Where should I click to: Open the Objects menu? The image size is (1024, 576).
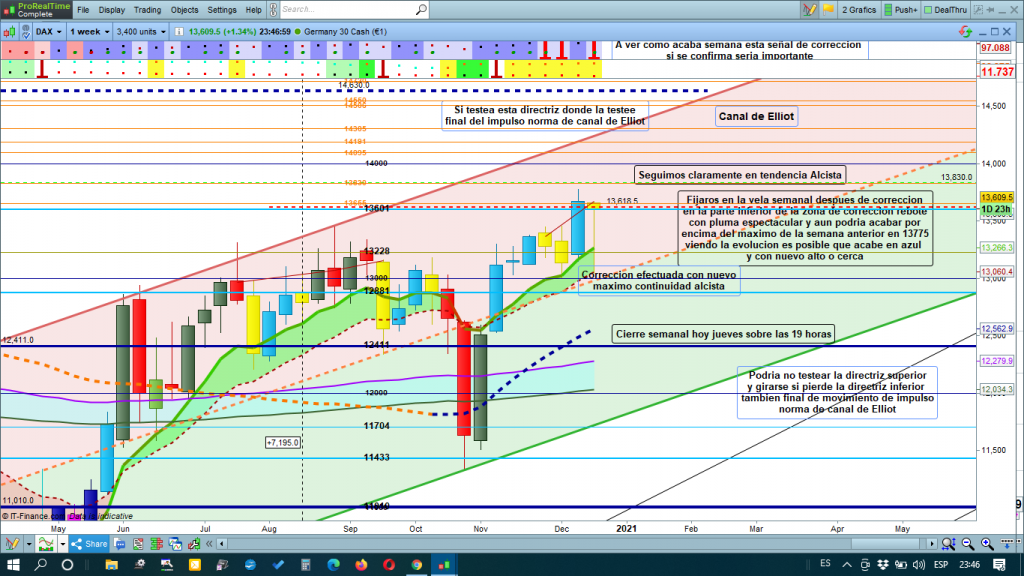[184, 10]
